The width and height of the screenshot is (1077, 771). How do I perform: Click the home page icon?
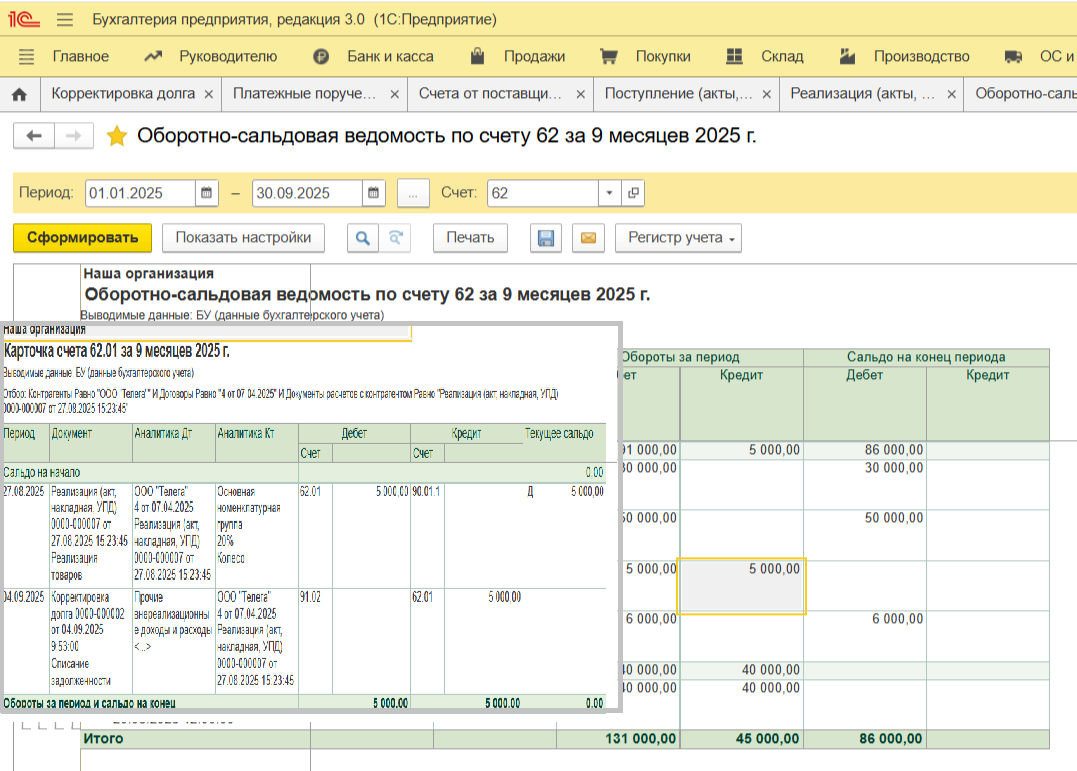point(18,94)
